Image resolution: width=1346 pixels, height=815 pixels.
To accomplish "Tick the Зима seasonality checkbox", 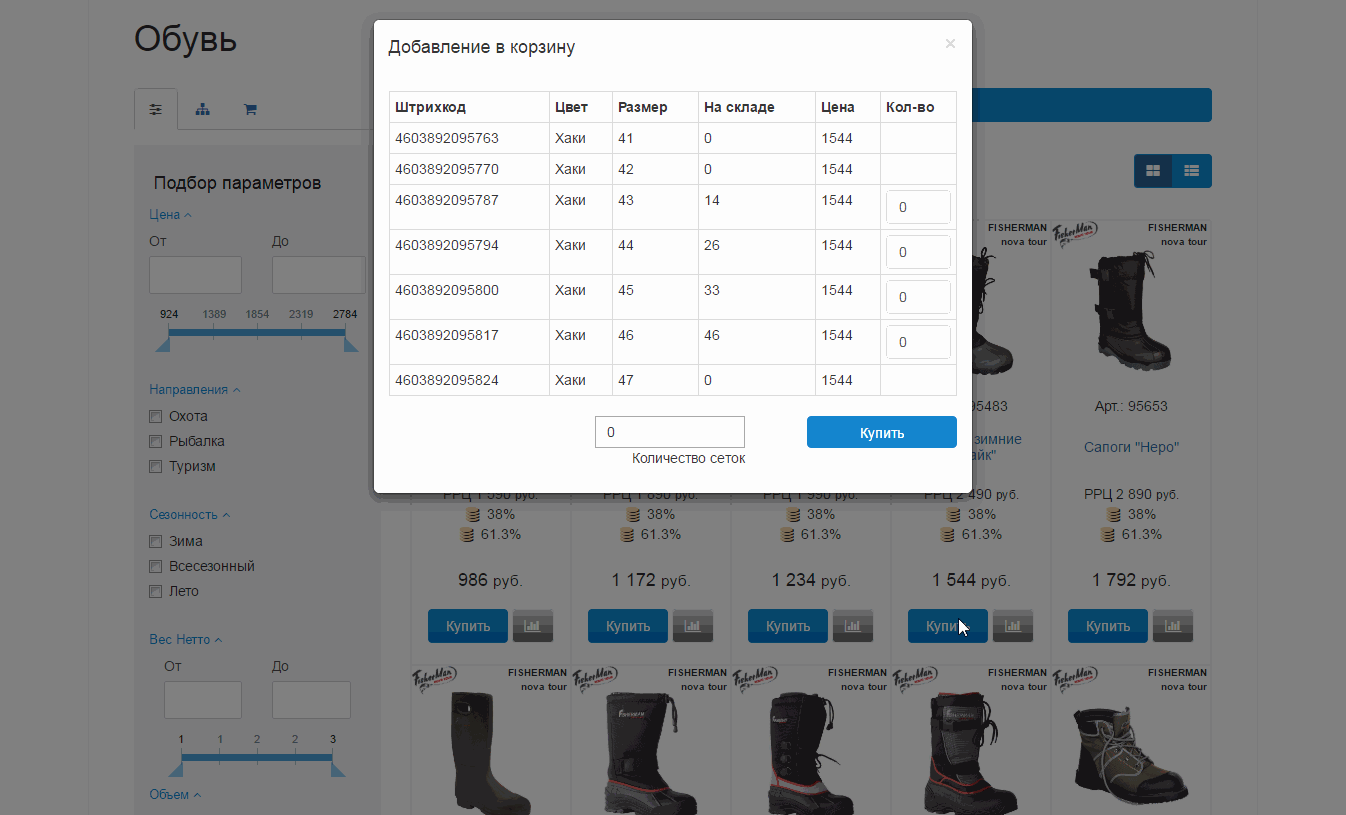I will (155, 541).
